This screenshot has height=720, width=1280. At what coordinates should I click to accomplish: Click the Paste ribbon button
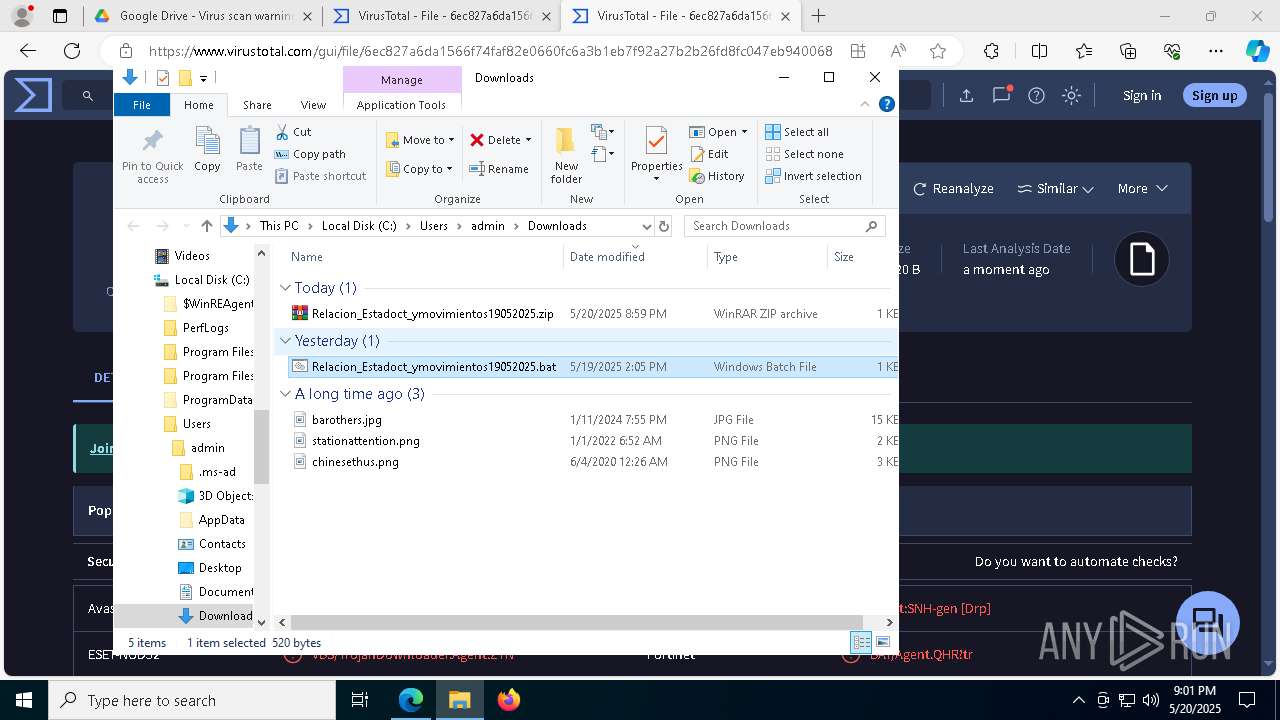point(249,149)
